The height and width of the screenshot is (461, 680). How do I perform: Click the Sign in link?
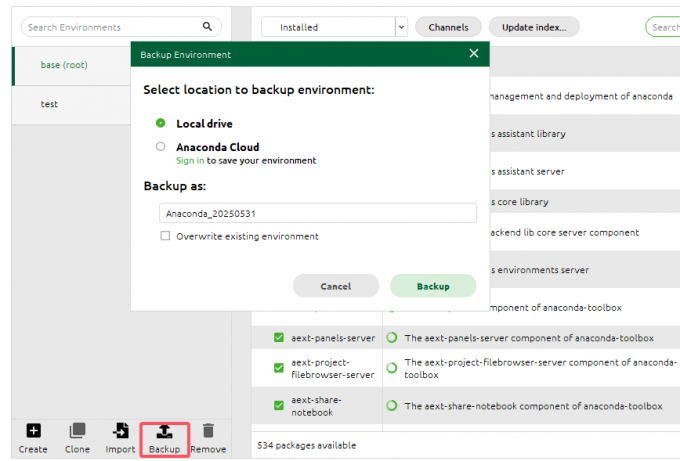[x=190, y=160]
